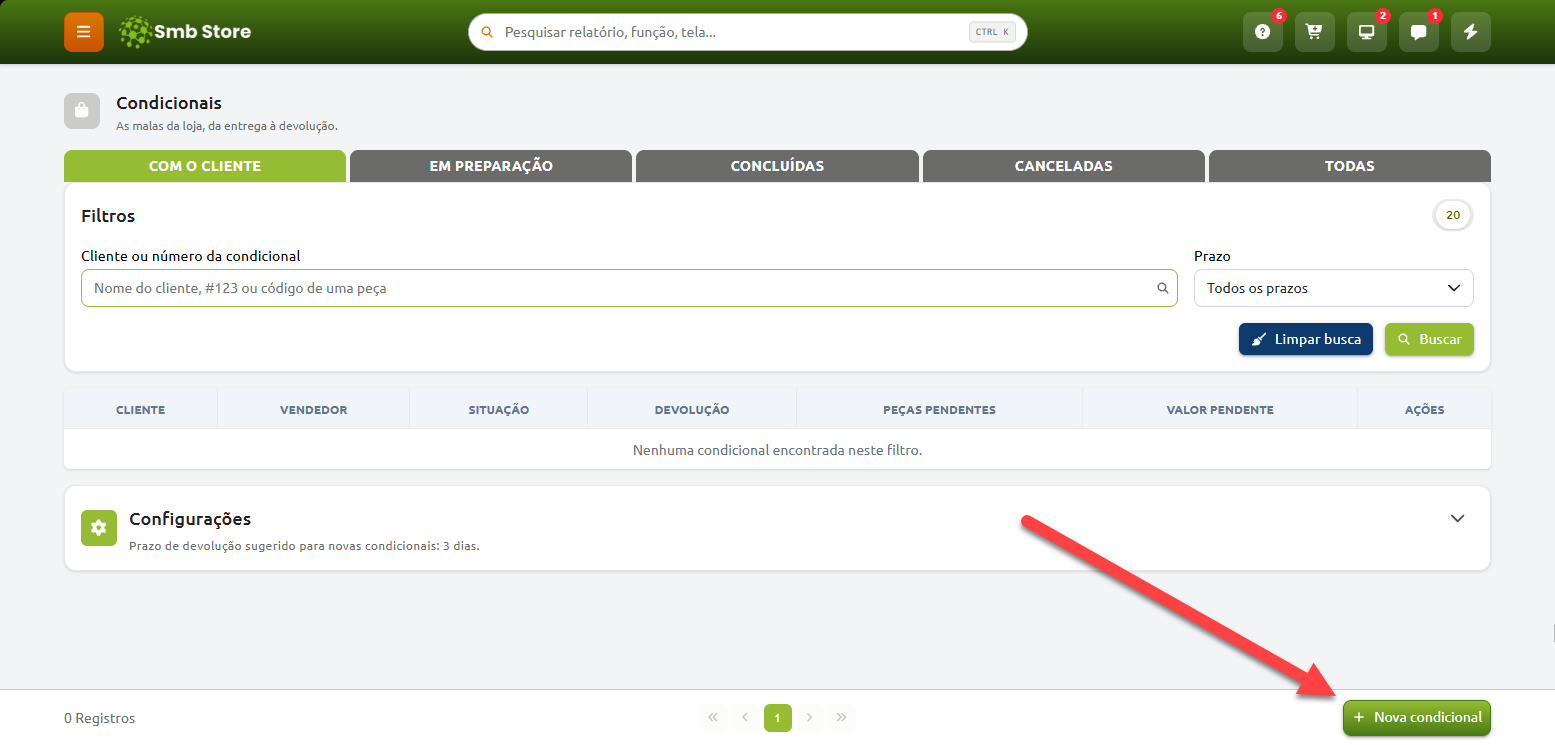This screenshot has width=1555, height=745.
Task: Click the VALOR PENDENTE column header
Action: pos(1220,410)
